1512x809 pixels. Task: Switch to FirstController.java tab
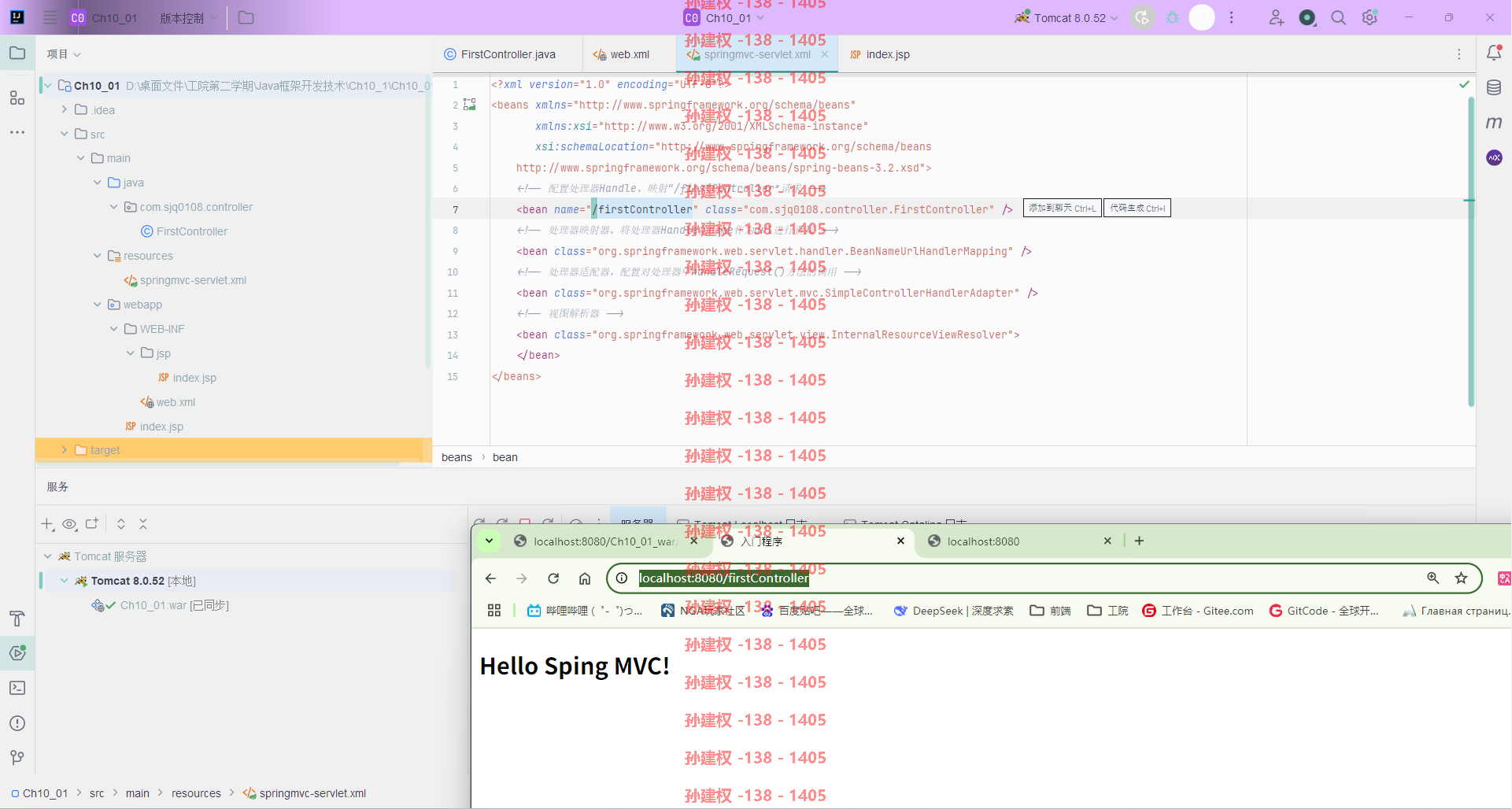501,54
